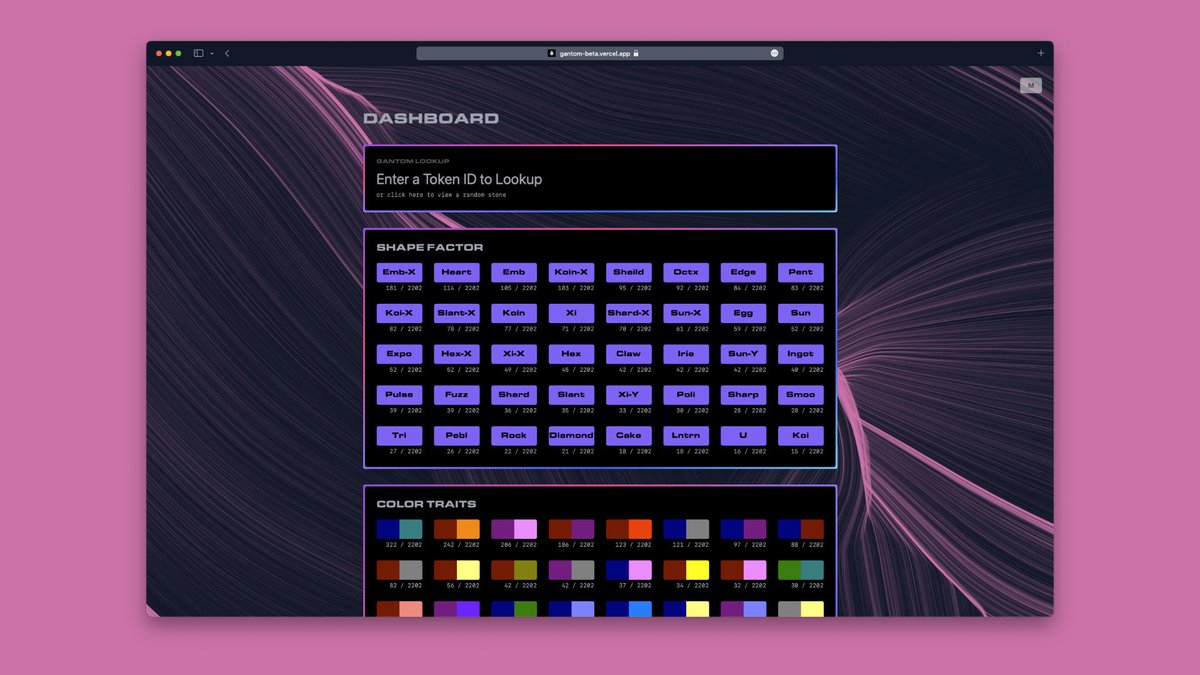Click the U shape button

click(743, 436)
